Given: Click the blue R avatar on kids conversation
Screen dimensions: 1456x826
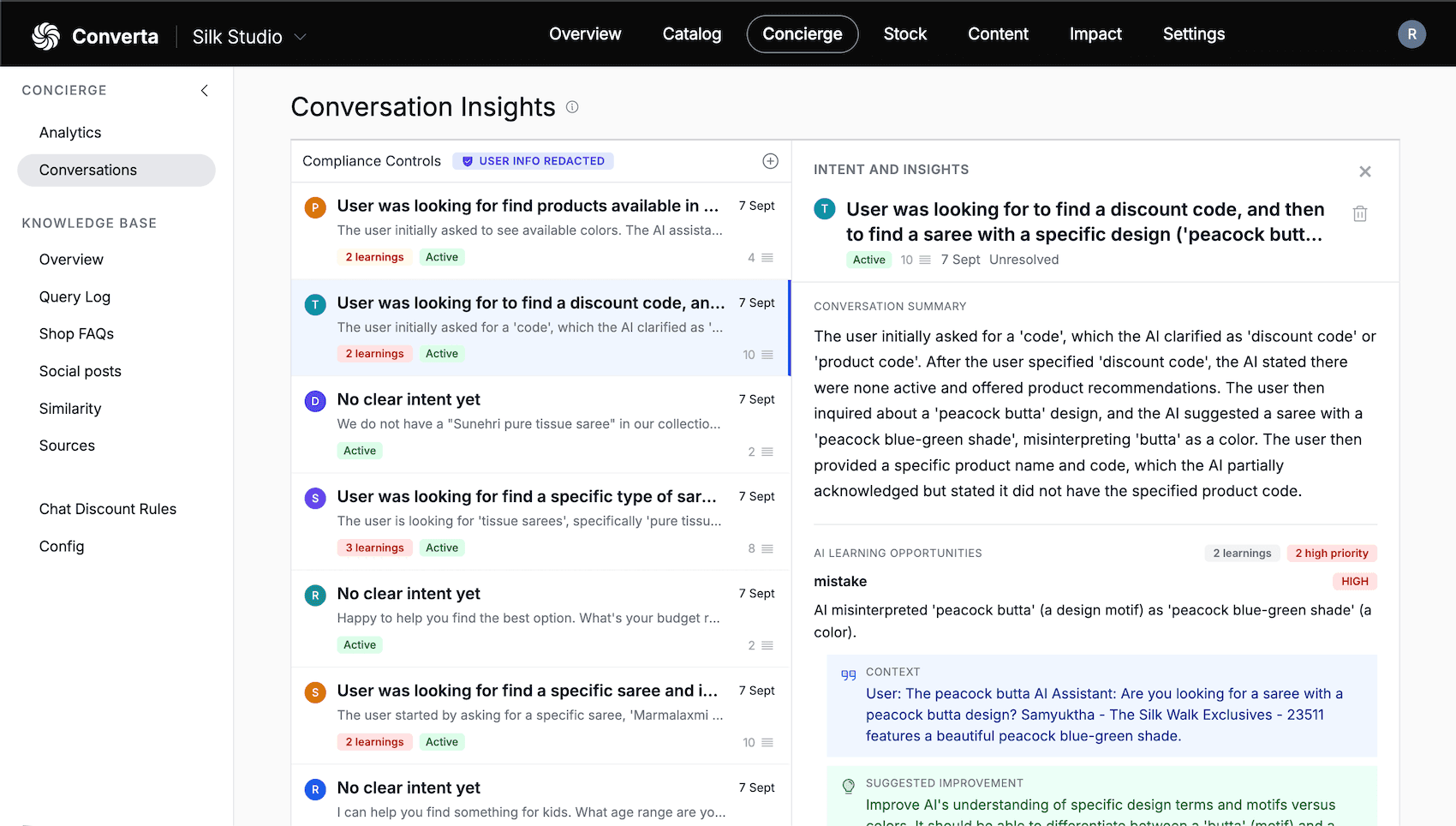Looking at the screenshot, I should (315, 789).
